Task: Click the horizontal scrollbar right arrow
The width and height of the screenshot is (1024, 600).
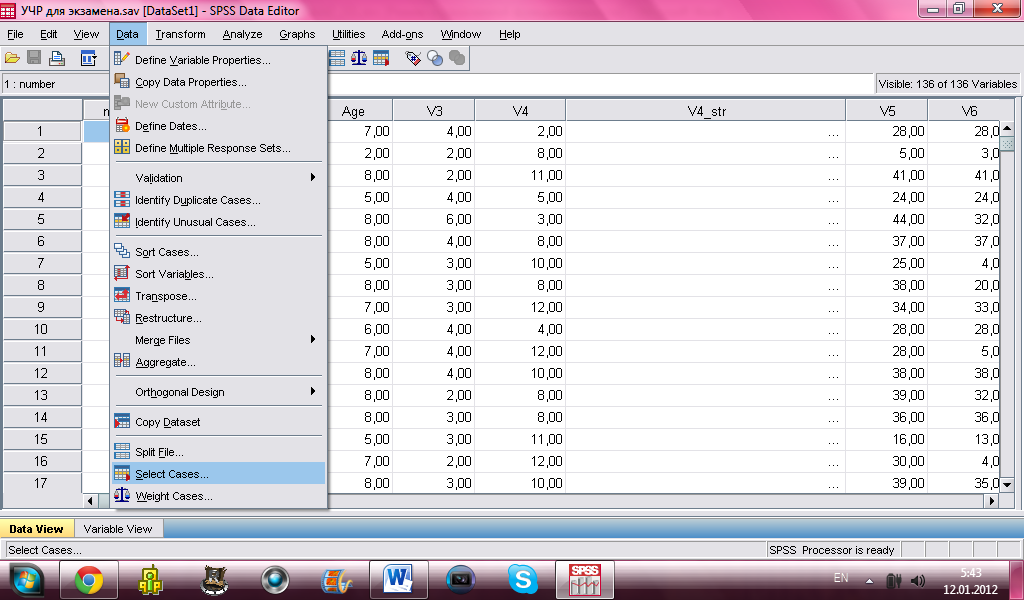Action: click(x=992, y=501)
